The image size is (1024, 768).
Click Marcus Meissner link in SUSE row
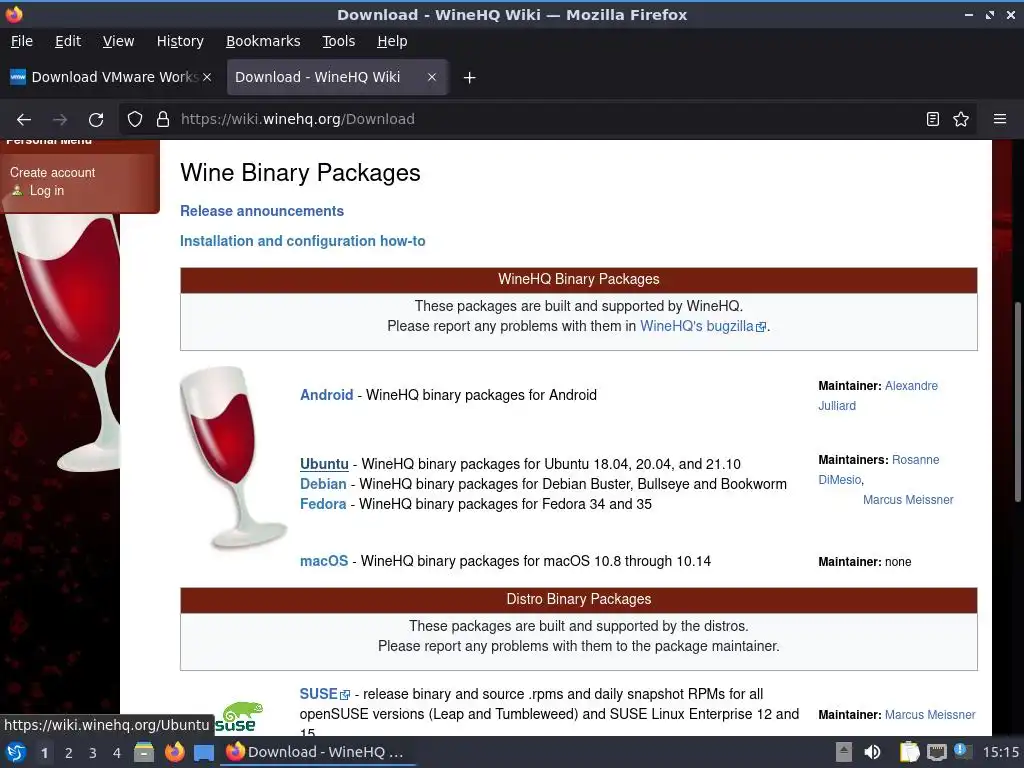[930, 715]
